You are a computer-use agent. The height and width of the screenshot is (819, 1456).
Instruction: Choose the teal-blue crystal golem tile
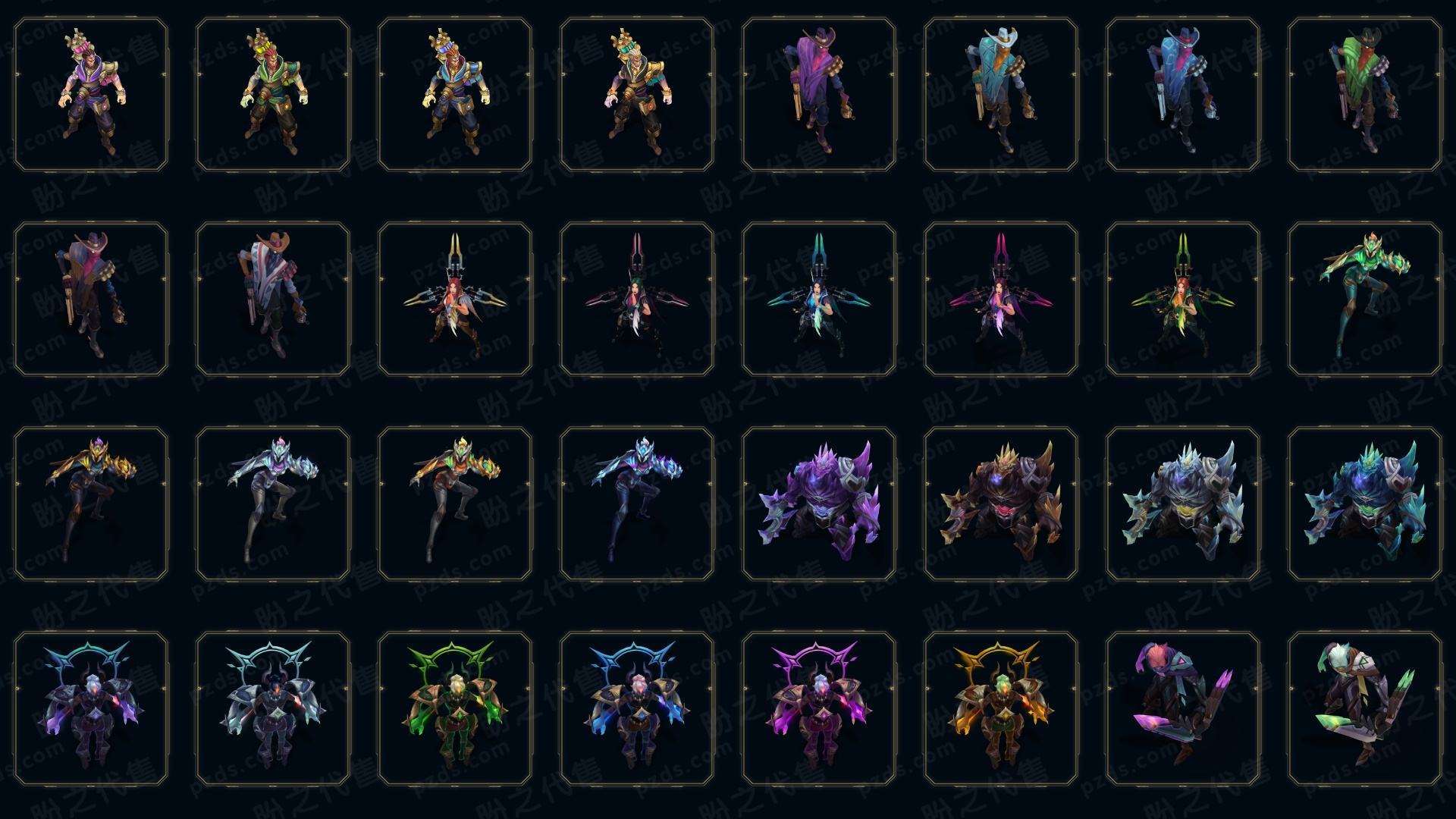[1365, 504]
